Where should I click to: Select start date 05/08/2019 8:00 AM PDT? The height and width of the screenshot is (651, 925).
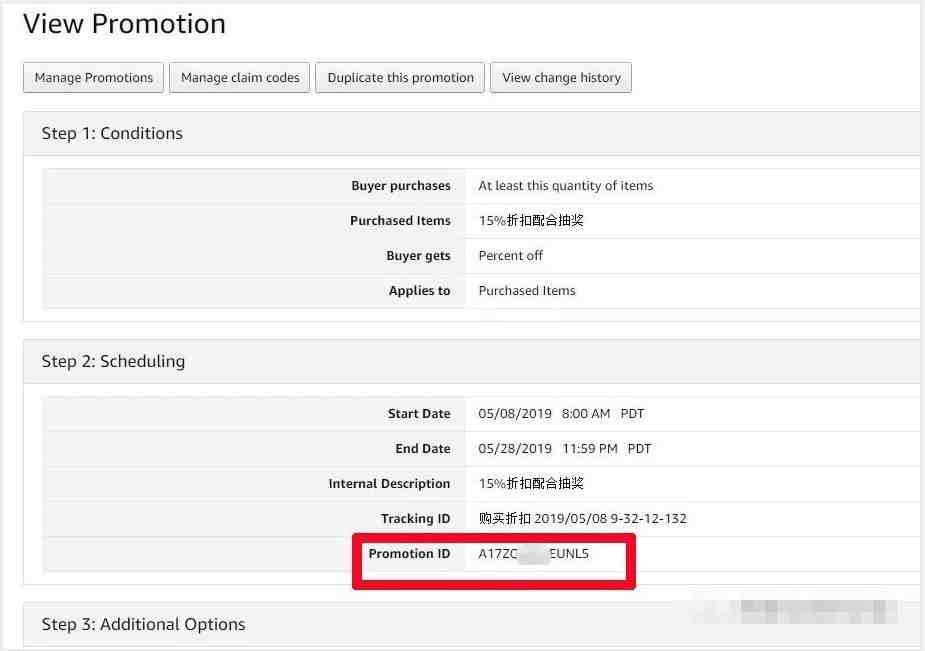pos(561,414)
